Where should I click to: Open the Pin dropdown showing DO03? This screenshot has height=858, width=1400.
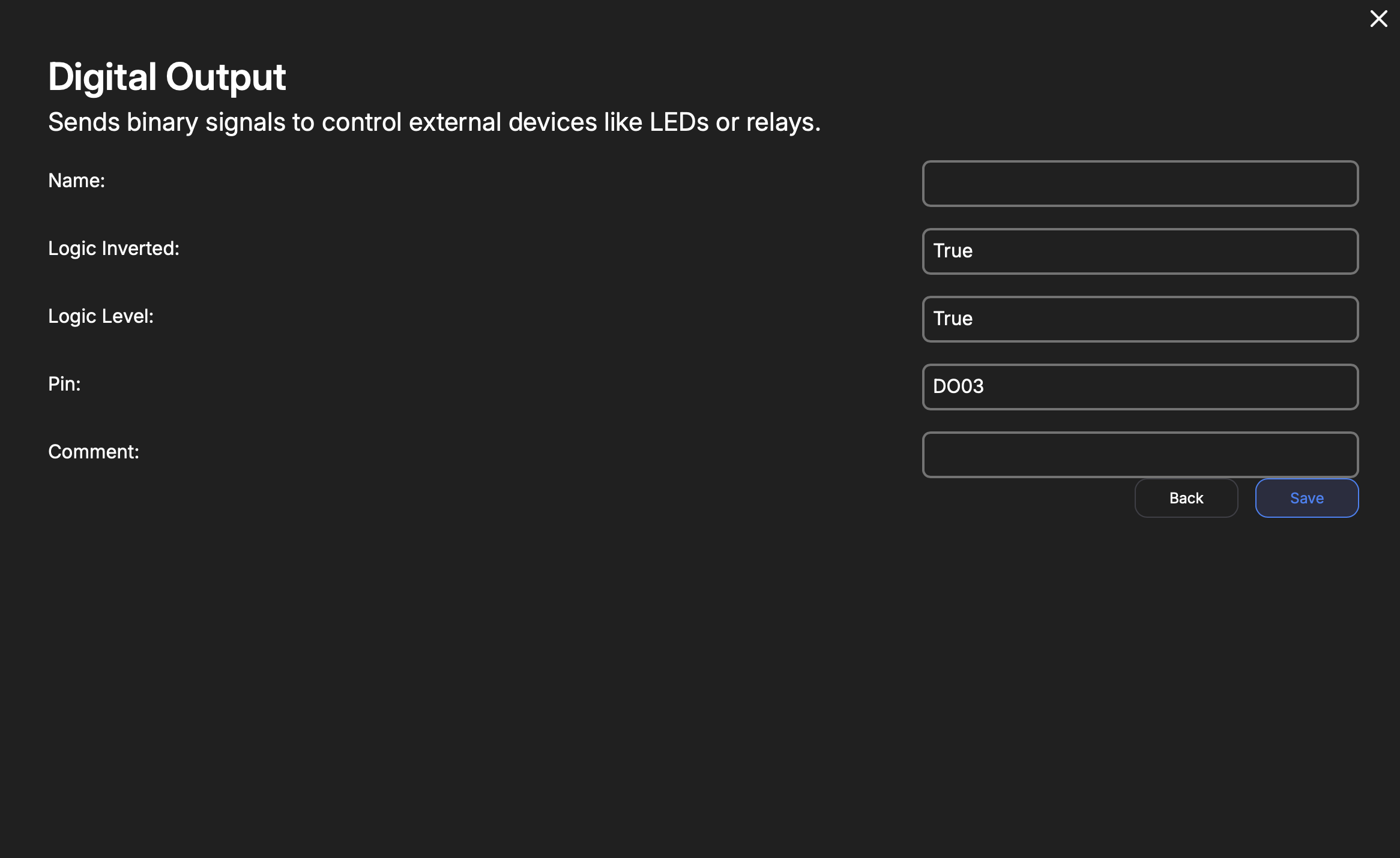click(x=1139, y=387)
